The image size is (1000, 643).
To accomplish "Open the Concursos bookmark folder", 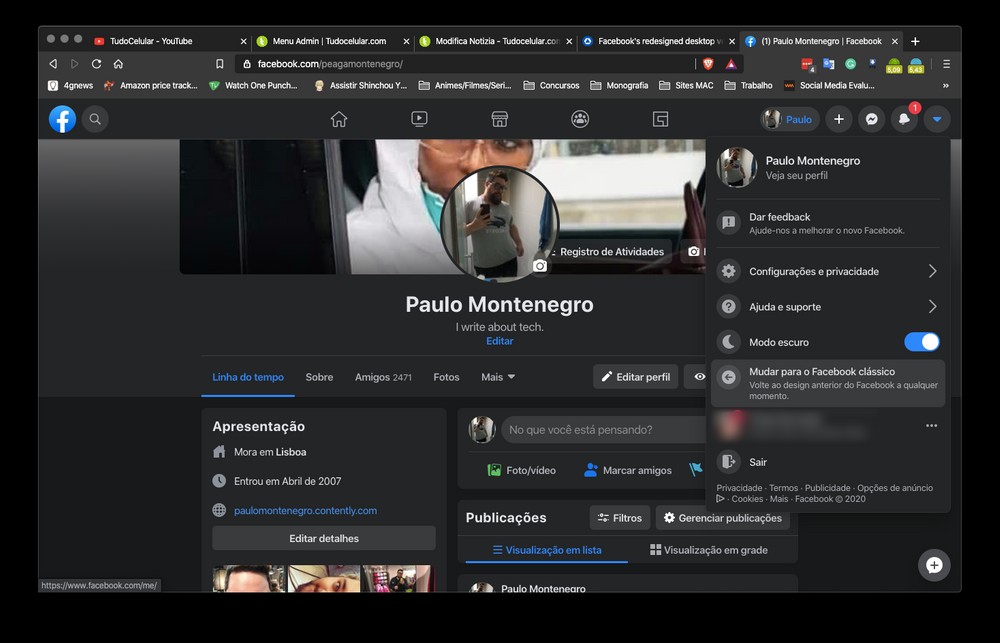I will [551, 85].
